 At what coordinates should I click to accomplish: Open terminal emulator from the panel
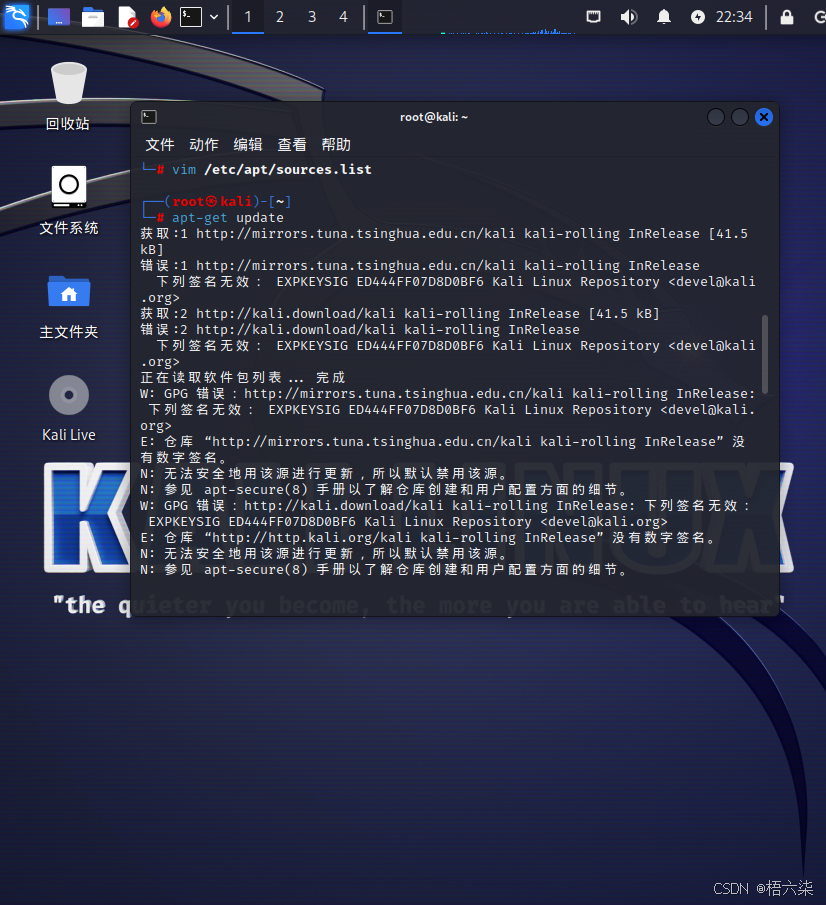coord(190,17)
